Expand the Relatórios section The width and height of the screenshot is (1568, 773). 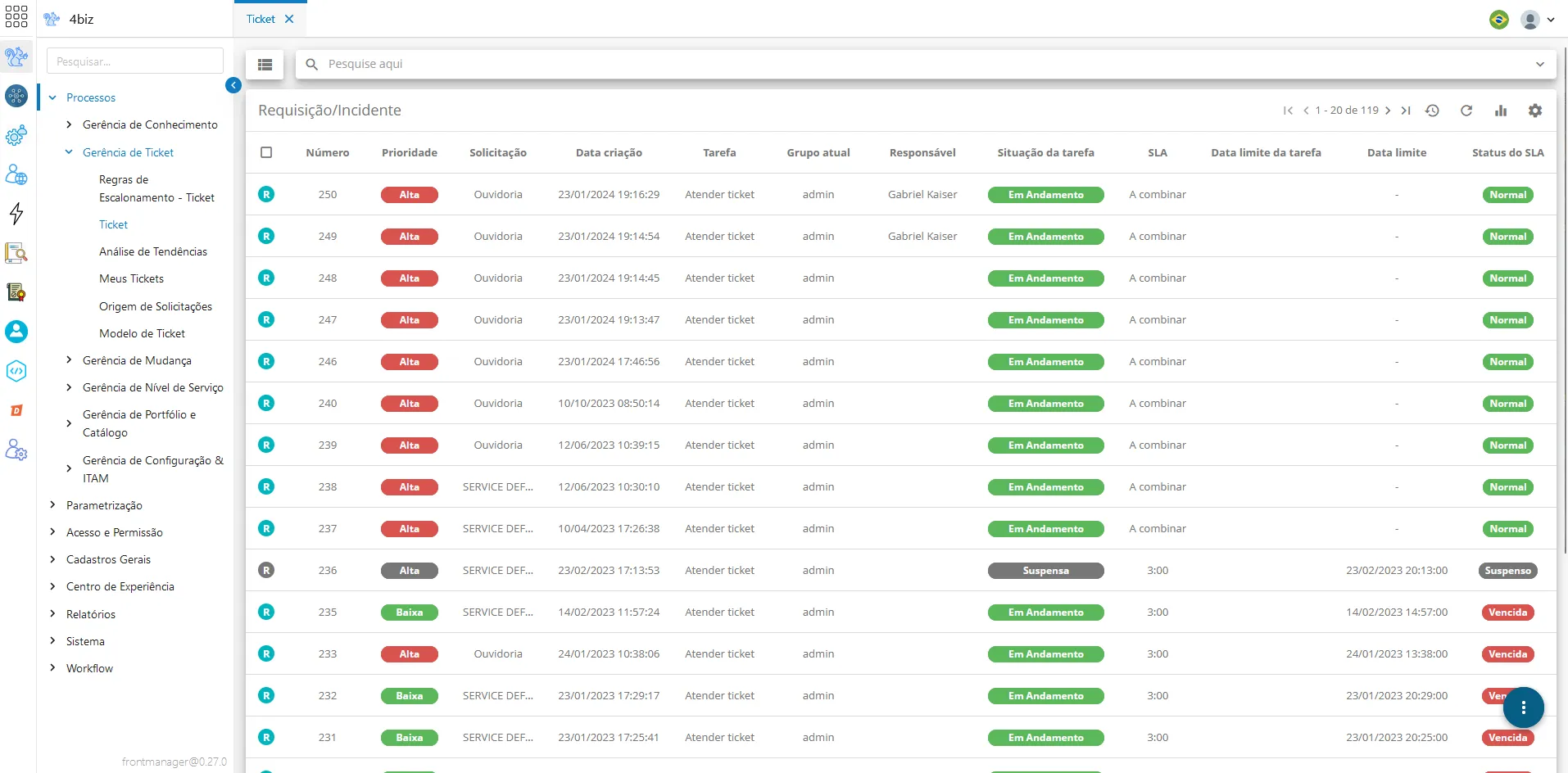pos(52,614)
